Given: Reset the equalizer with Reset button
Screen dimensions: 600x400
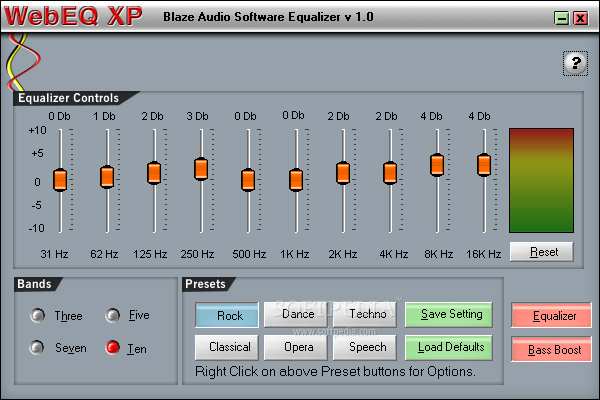Looking at the screenshot, I should (x=542, y=252).
